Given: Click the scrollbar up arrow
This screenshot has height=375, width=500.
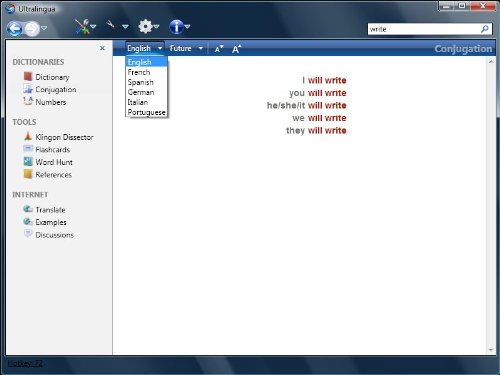Looking at the screenshot, I should [x=491, y=62].
